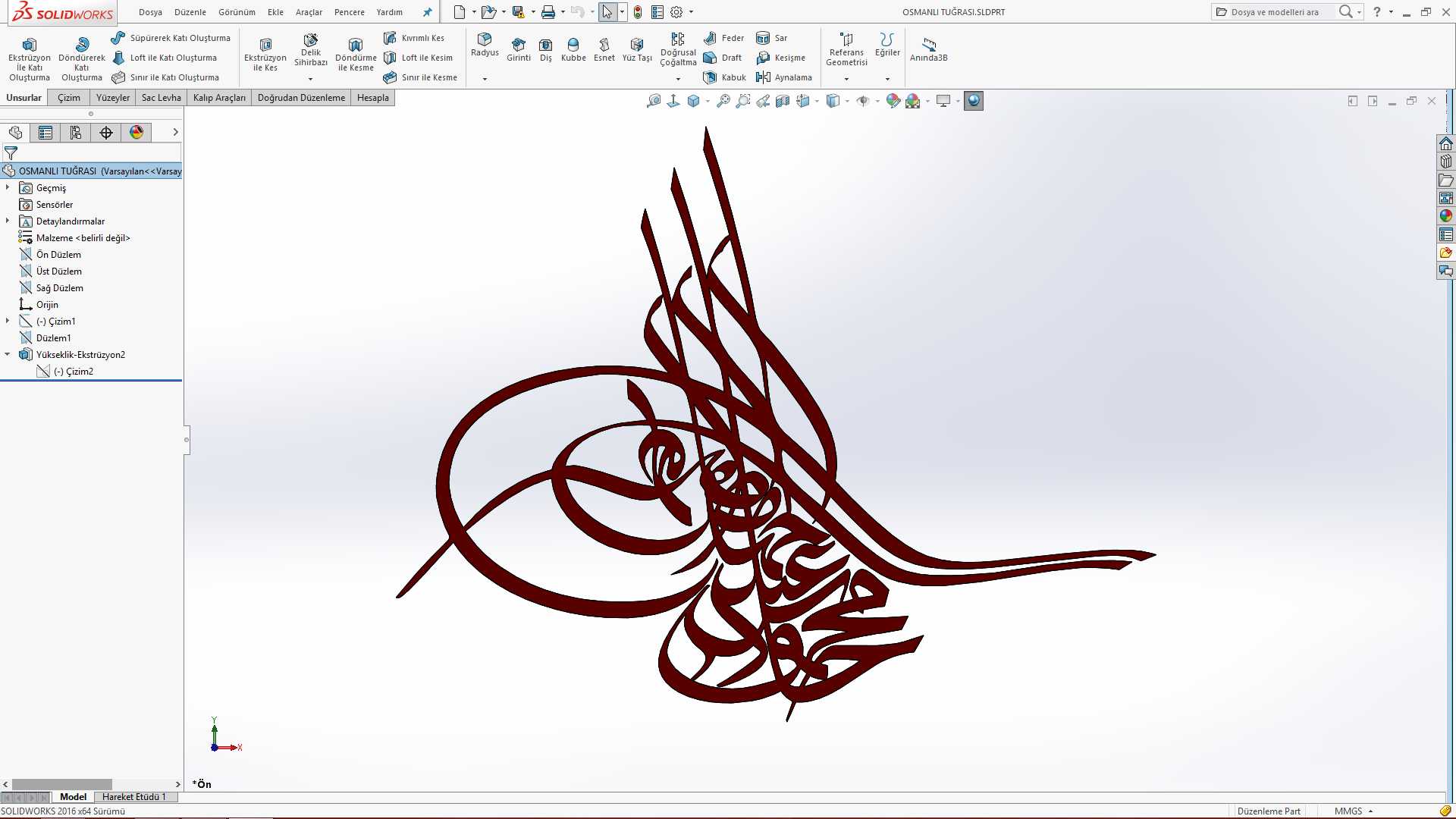Click Döndürerek Katı Oluşturma tool

coord(81,58)
